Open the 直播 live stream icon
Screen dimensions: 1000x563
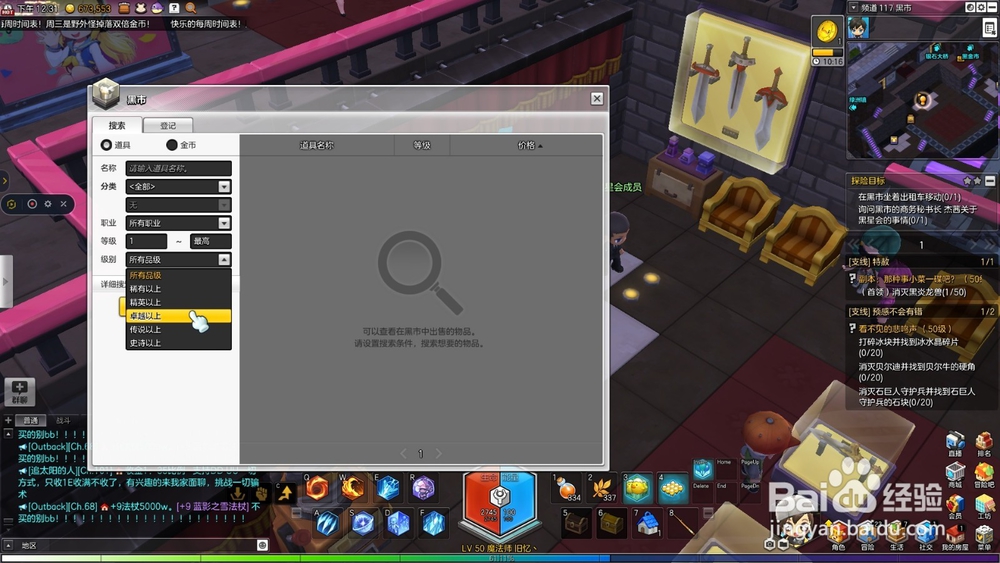tap(955, 443)
